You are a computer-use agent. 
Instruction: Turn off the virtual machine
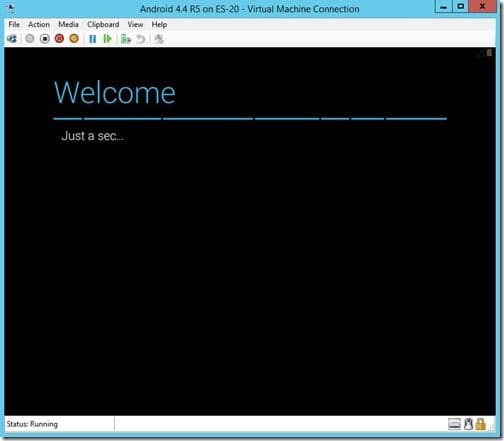coord(45,39)
